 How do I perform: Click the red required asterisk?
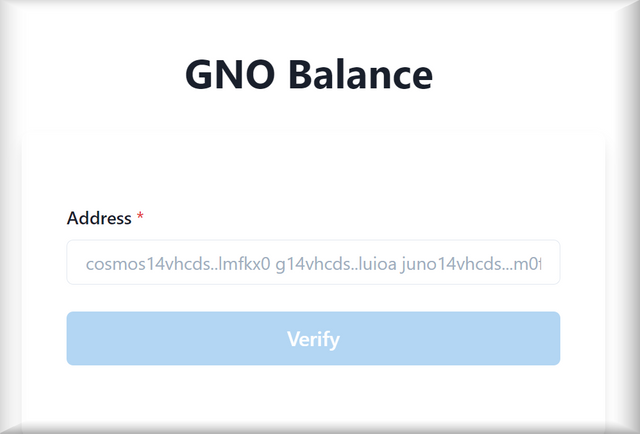[140, 217]
